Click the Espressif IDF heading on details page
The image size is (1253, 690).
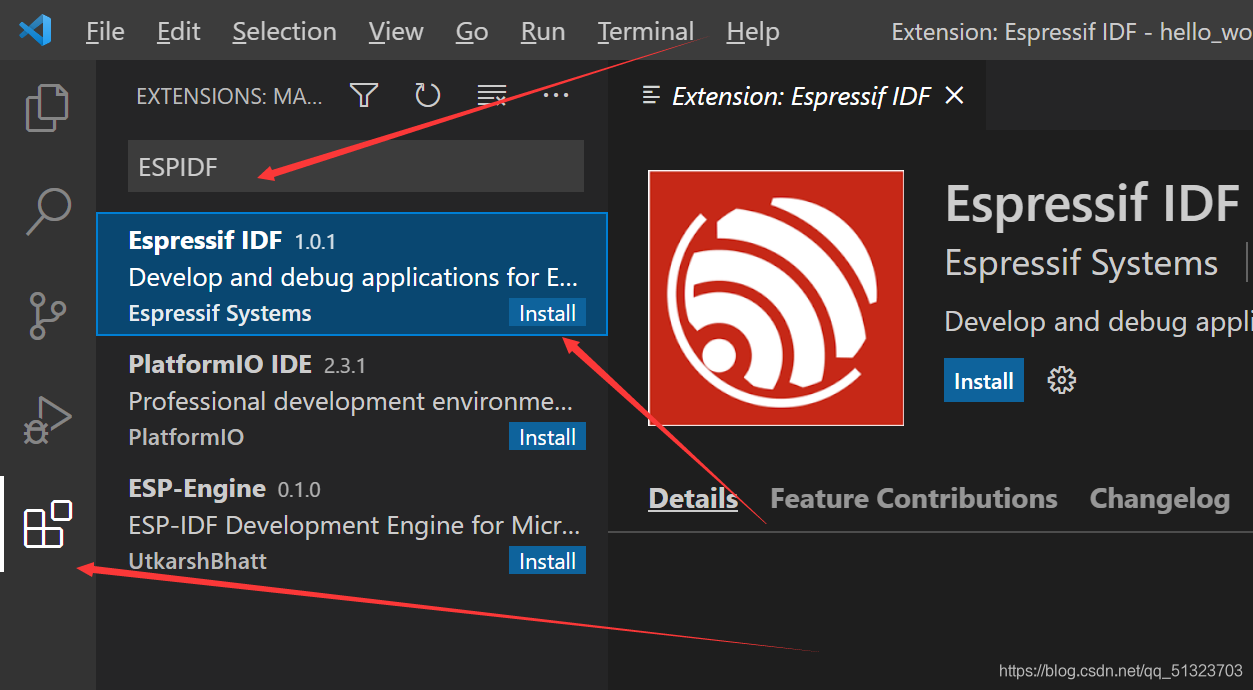(x=1092, y=204)
